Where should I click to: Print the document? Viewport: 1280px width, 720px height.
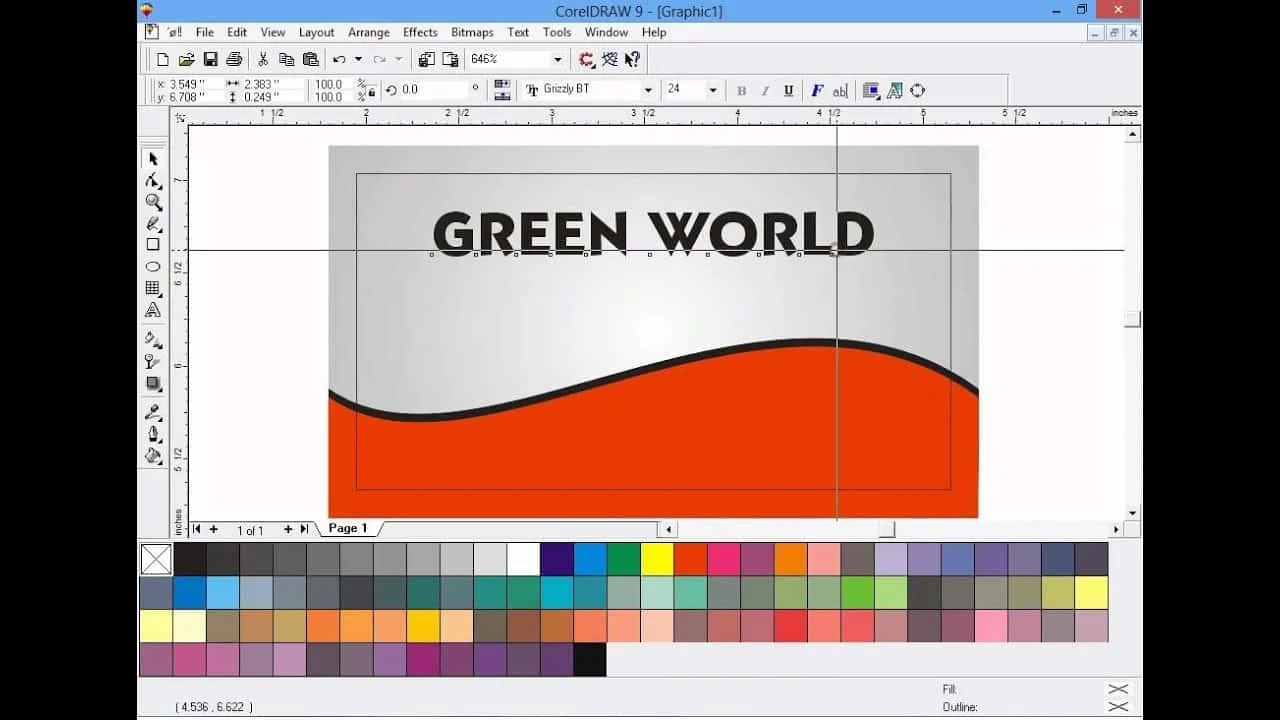(234, 60)
